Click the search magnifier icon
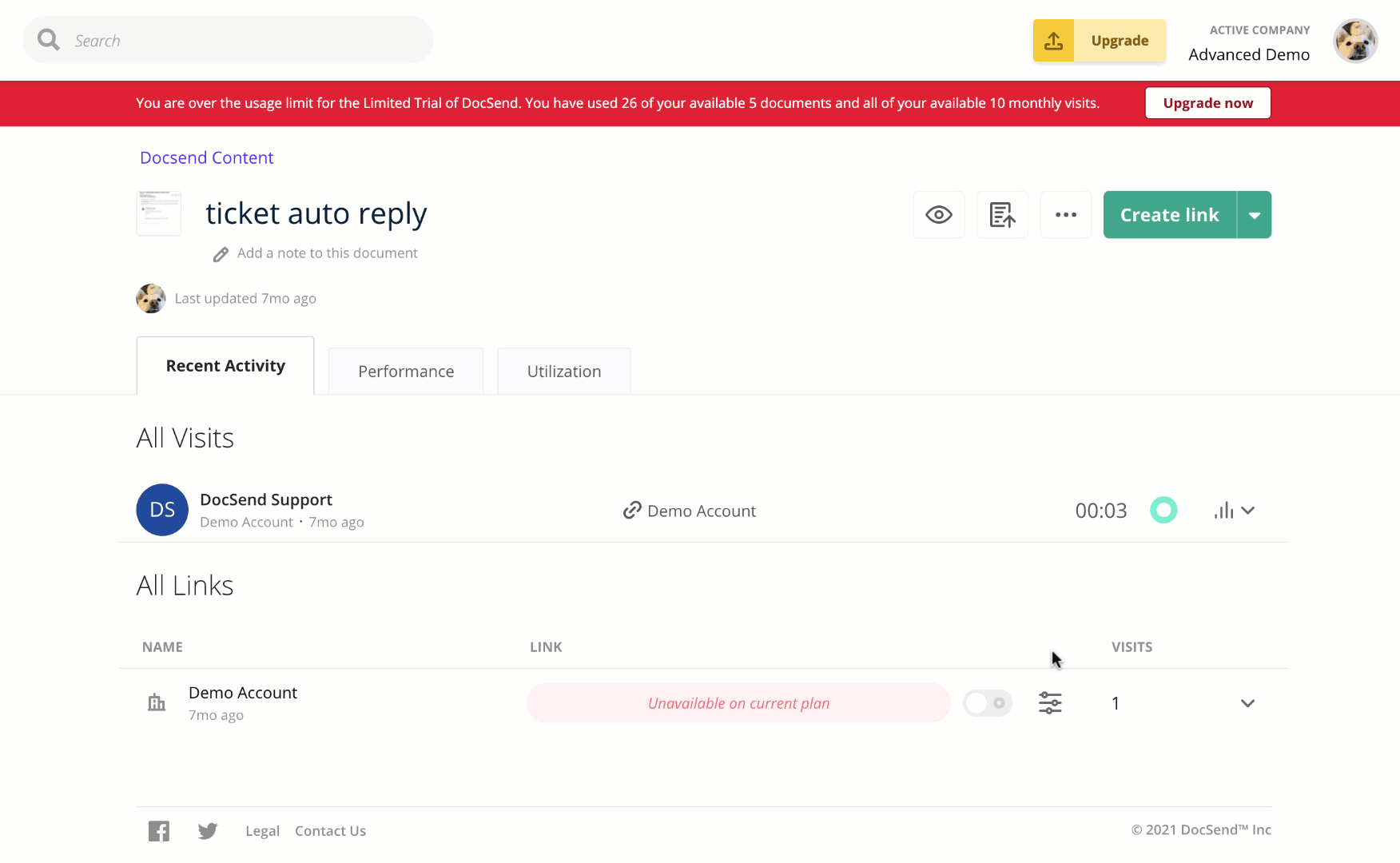 point(48,40)
